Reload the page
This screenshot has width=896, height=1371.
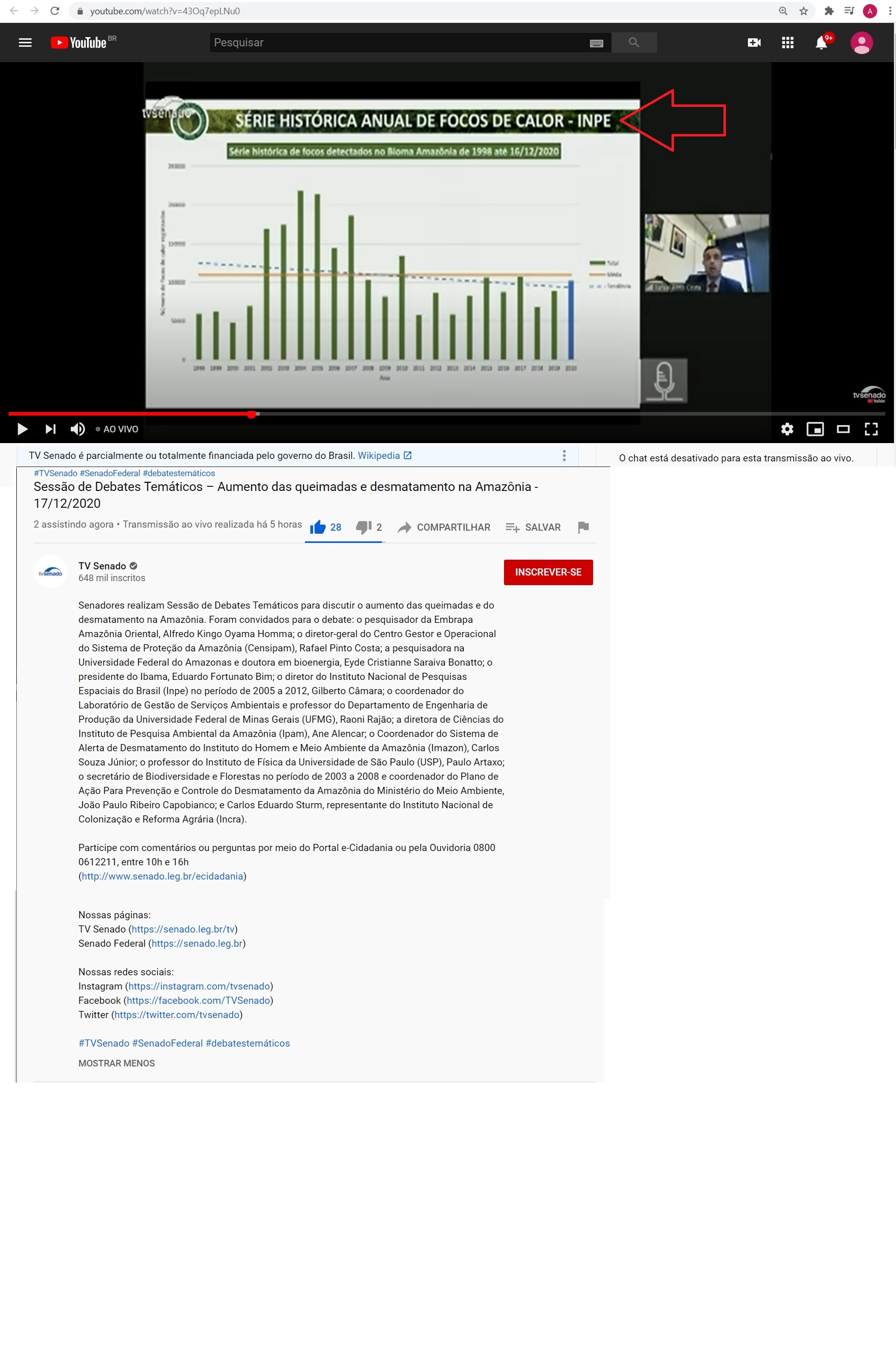point(54,10)
